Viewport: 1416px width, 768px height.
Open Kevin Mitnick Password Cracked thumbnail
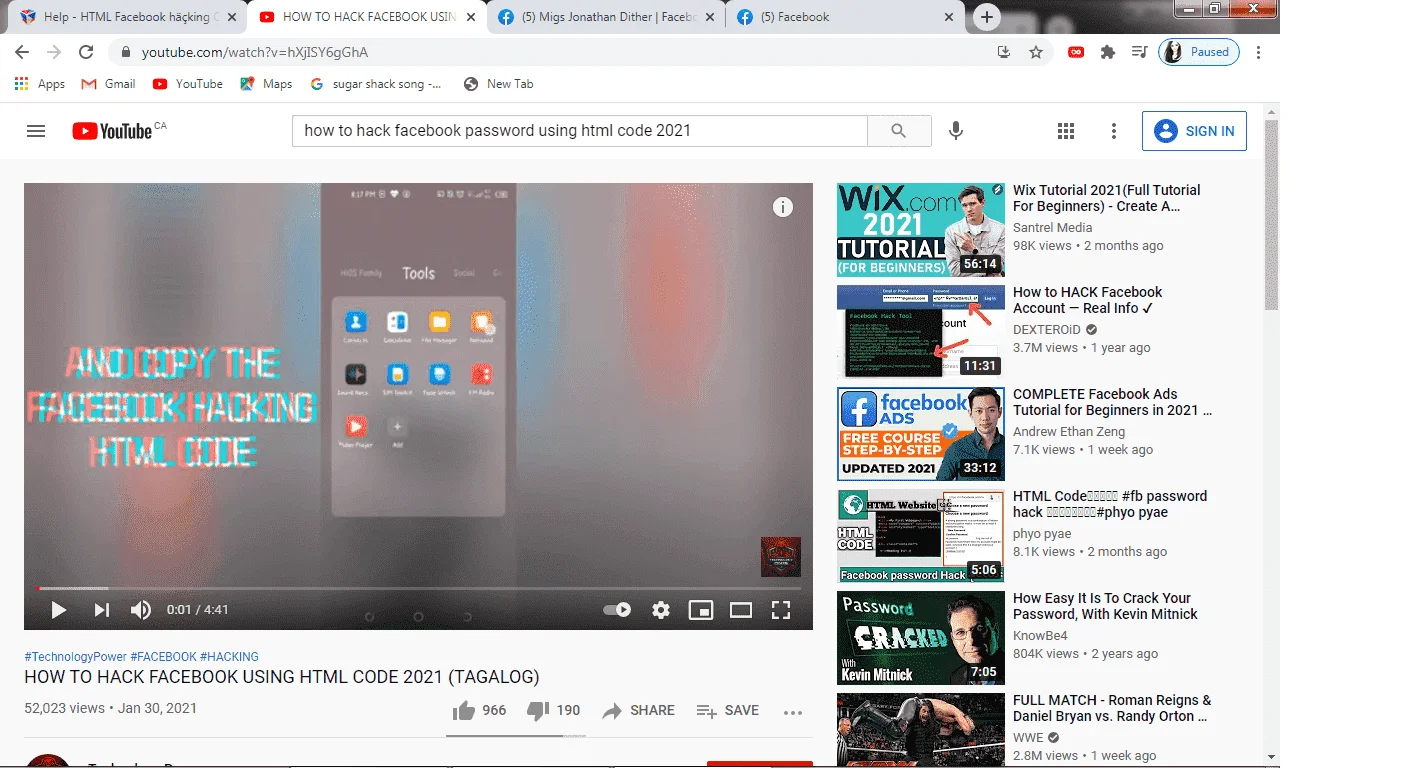921,638
